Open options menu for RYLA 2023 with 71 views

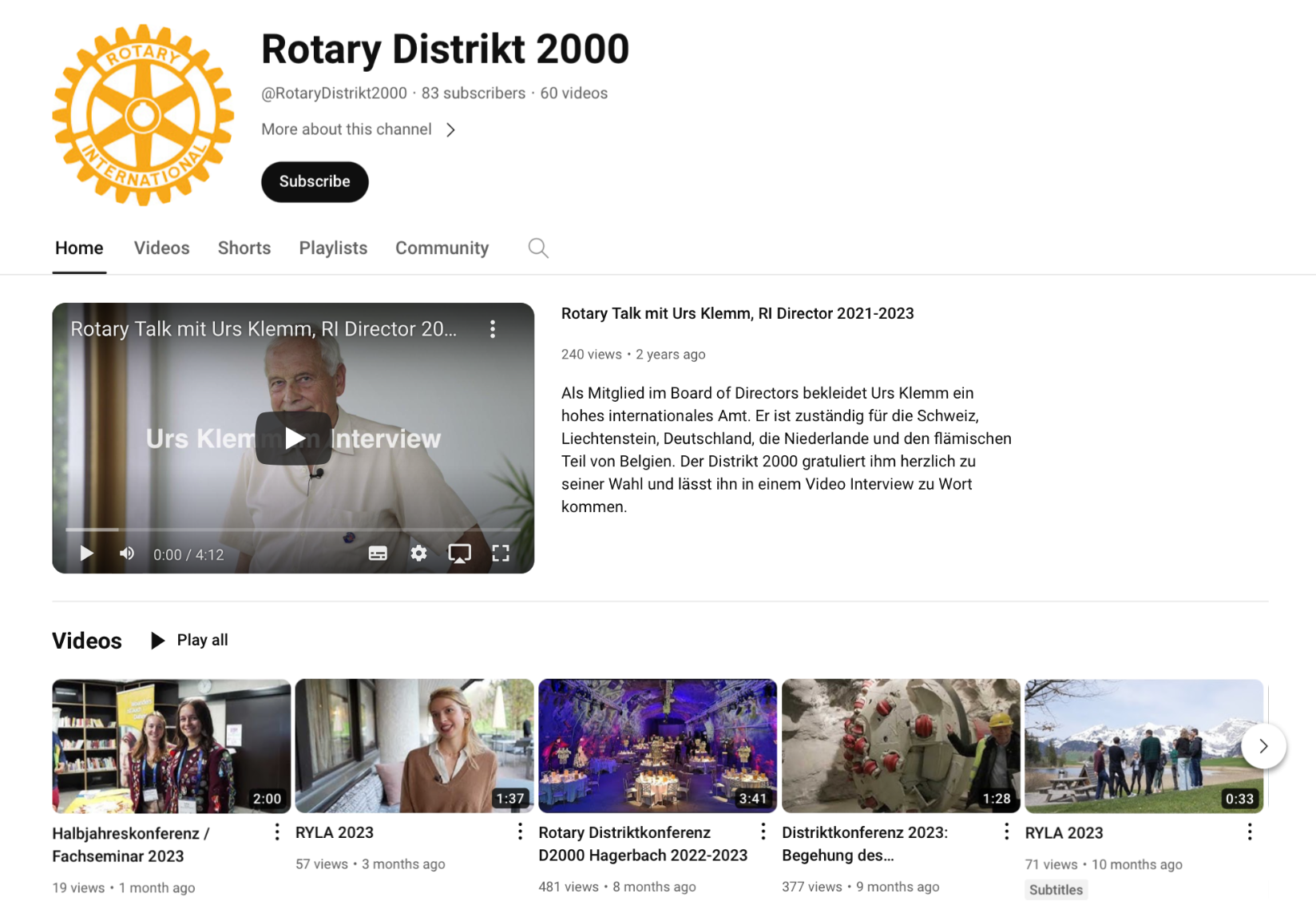click(x=1250, y=832)
